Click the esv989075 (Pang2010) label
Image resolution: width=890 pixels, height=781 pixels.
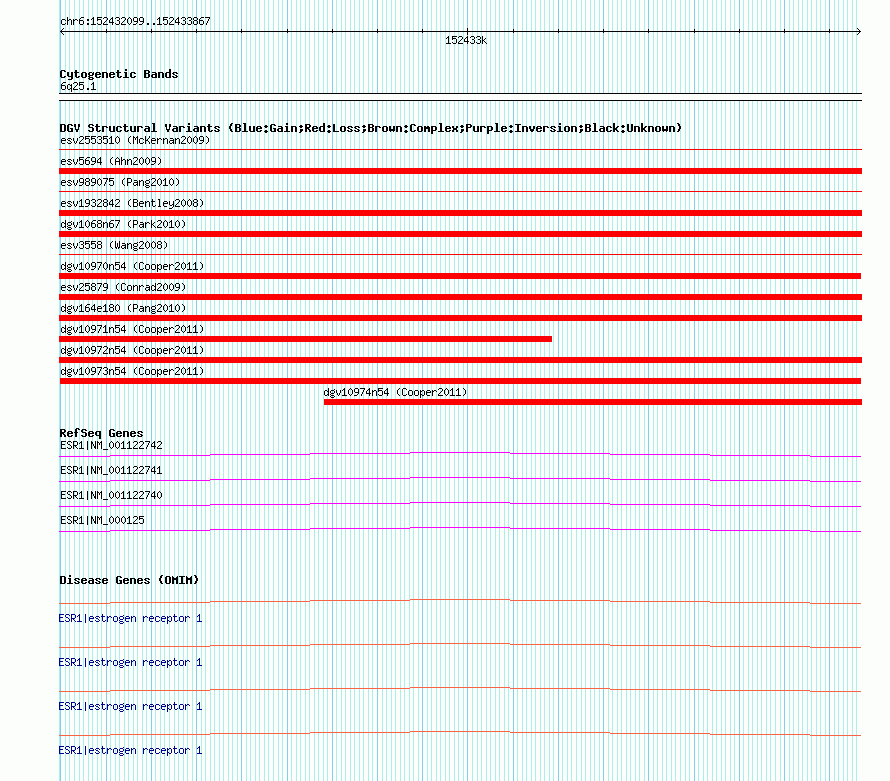pyautogui.click(x=120, y=182)
